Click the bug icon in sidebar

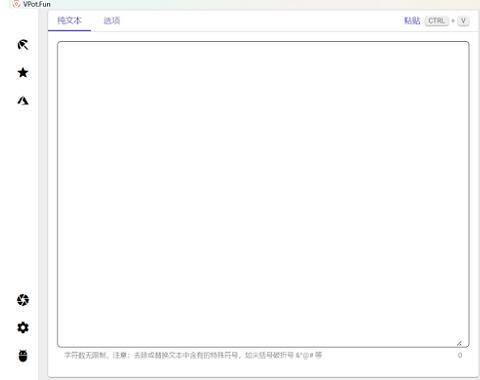pos(23,356)
